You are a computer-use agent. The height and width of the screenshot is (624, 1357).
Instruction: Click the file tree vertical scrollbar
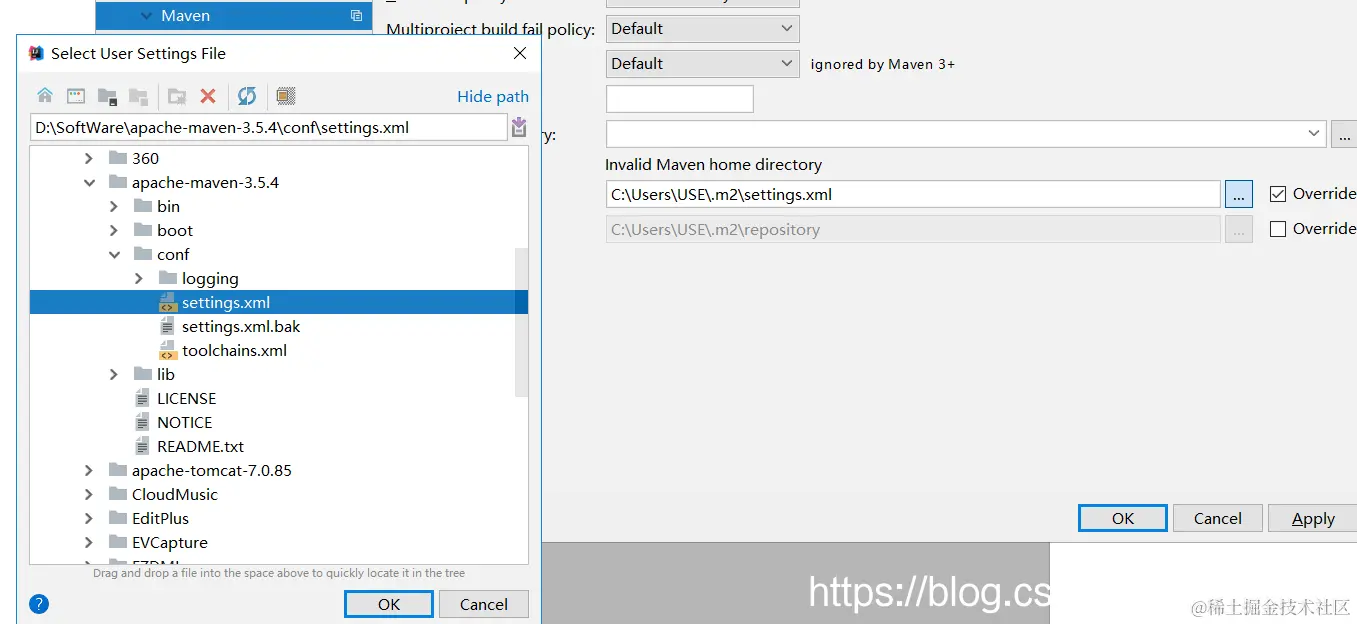coord(521,320)
